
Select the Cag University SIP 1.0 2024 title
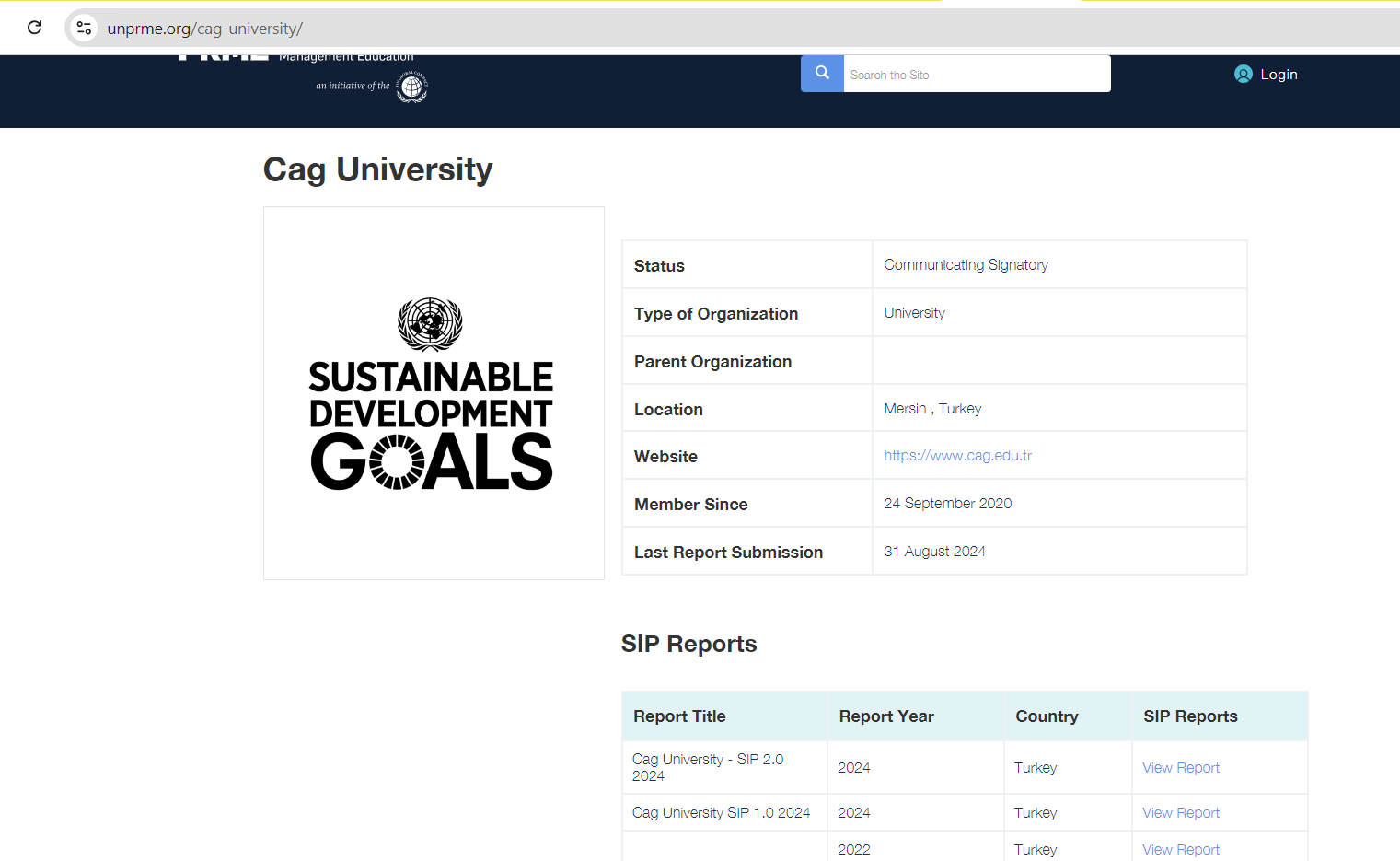[x=721, y=813]
